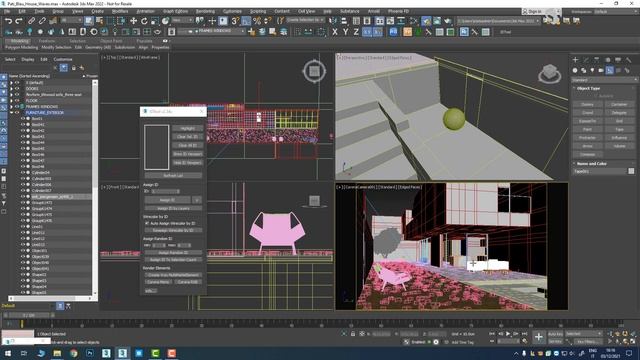Click the Assign ID to Layers button
The height and width of the screenshot is (360, 640).
point(173,209)
